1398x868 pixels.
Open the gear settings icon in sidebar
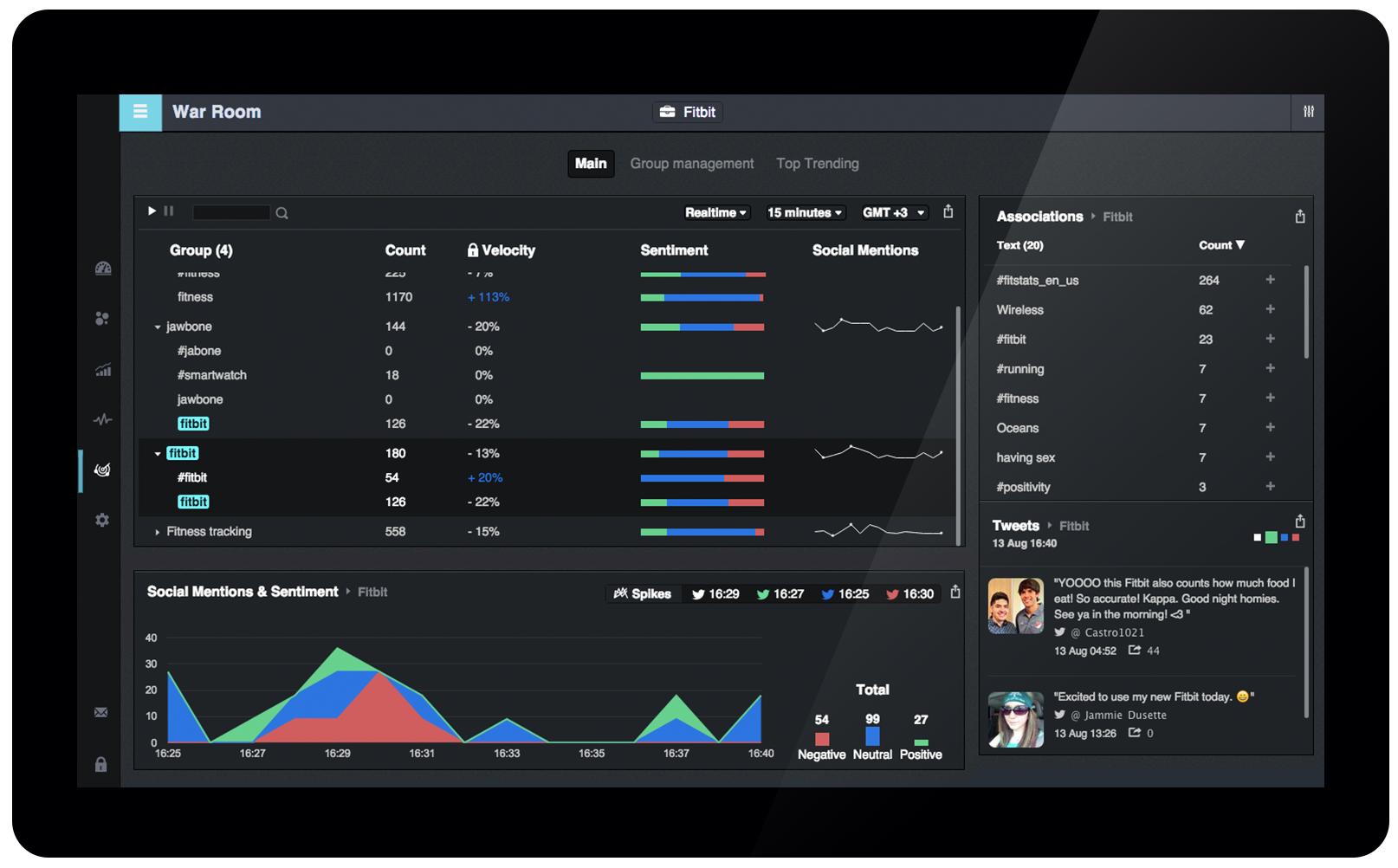(102, 520)
